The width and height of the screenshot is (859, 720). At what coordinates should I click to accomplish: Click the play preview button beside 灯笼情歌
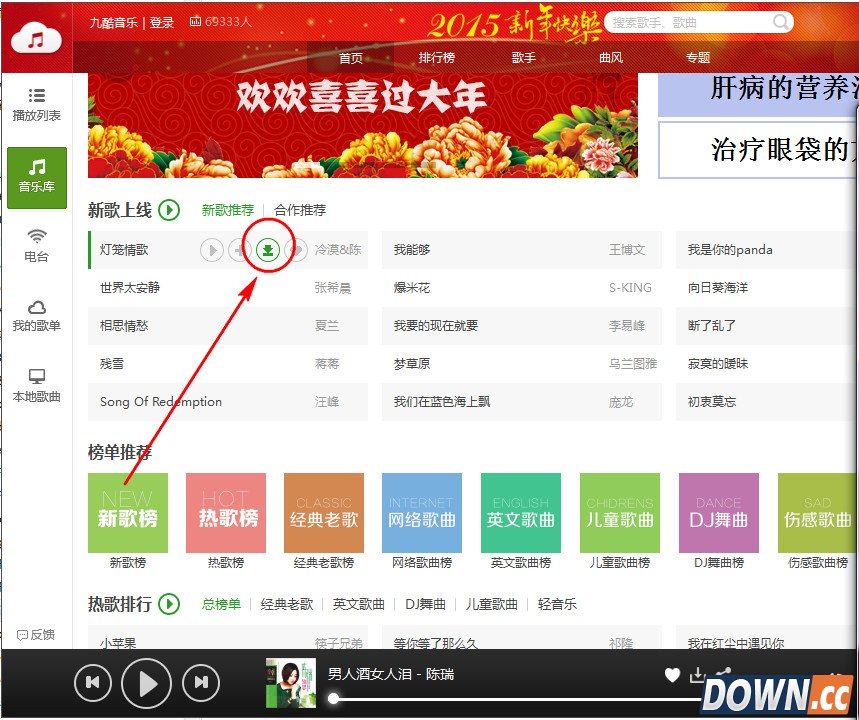(211, 250)
